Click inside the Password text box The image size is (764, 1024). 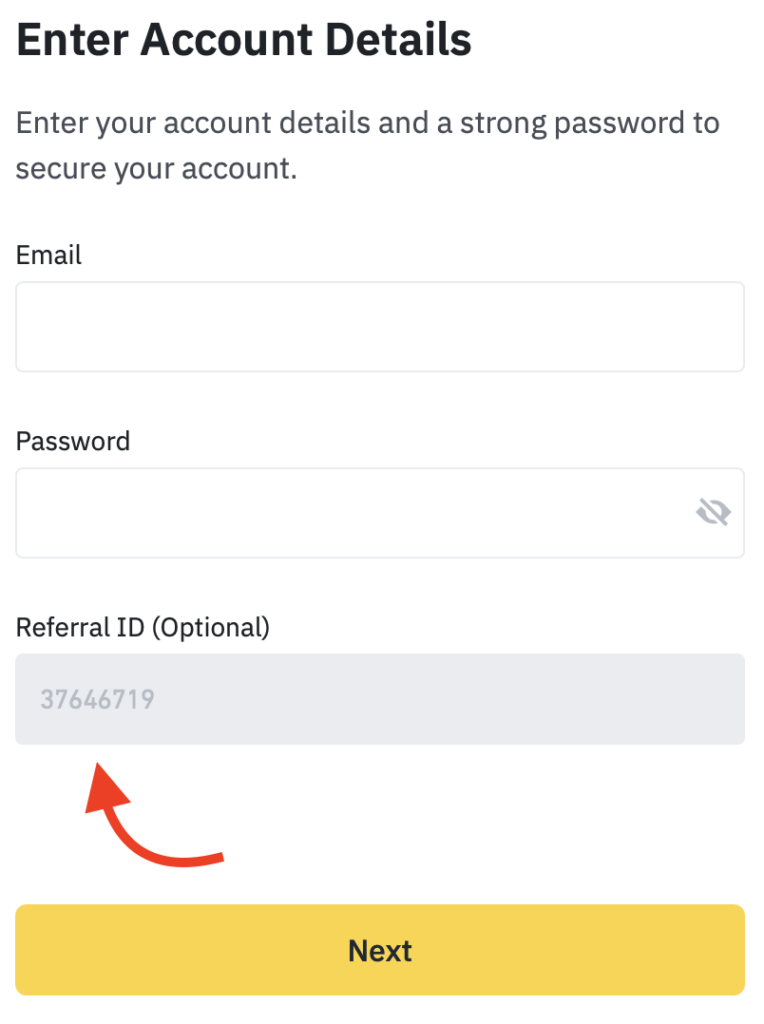350,513
